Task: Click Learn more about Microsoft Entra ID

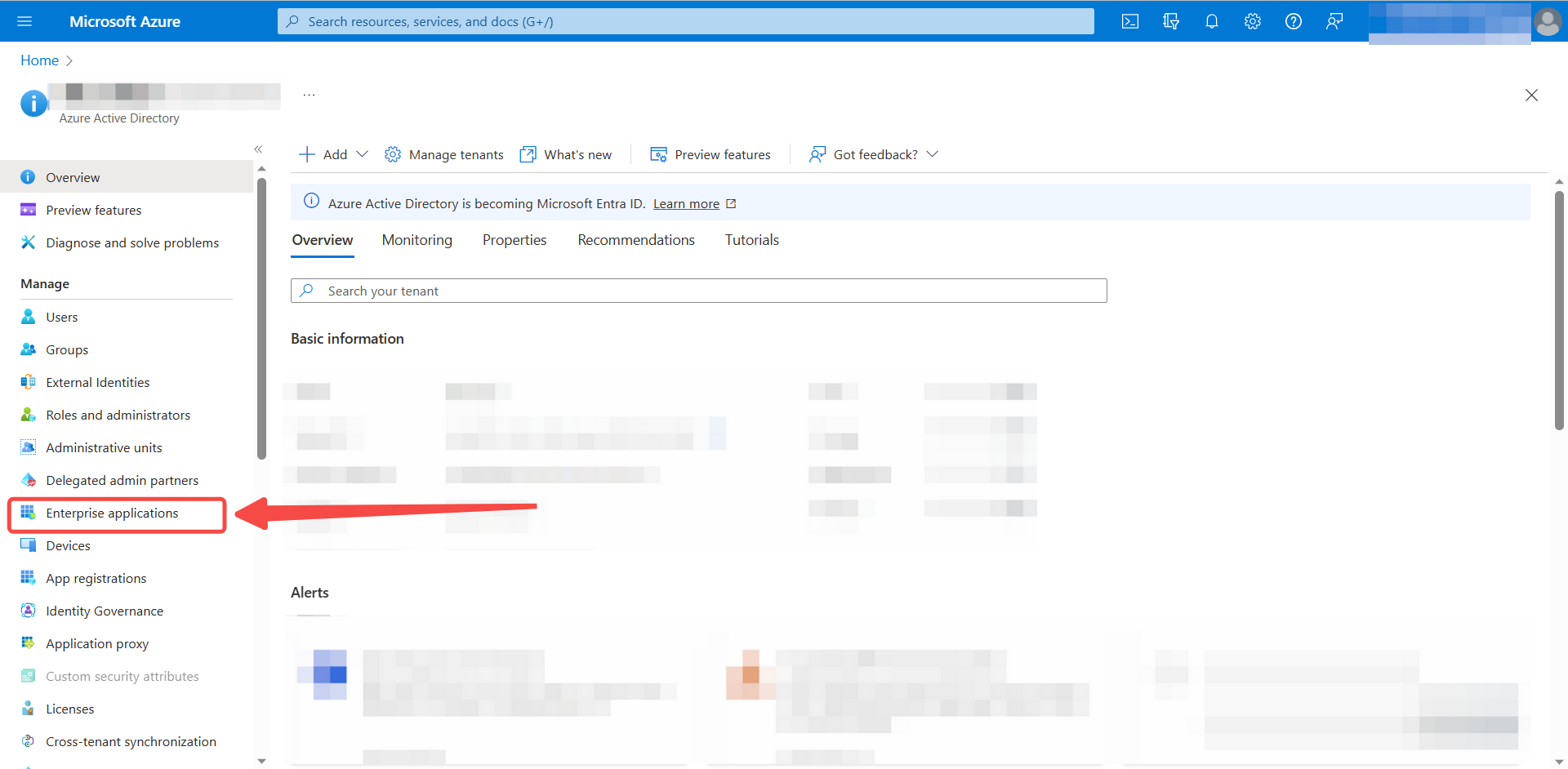Action: point(686,203)
